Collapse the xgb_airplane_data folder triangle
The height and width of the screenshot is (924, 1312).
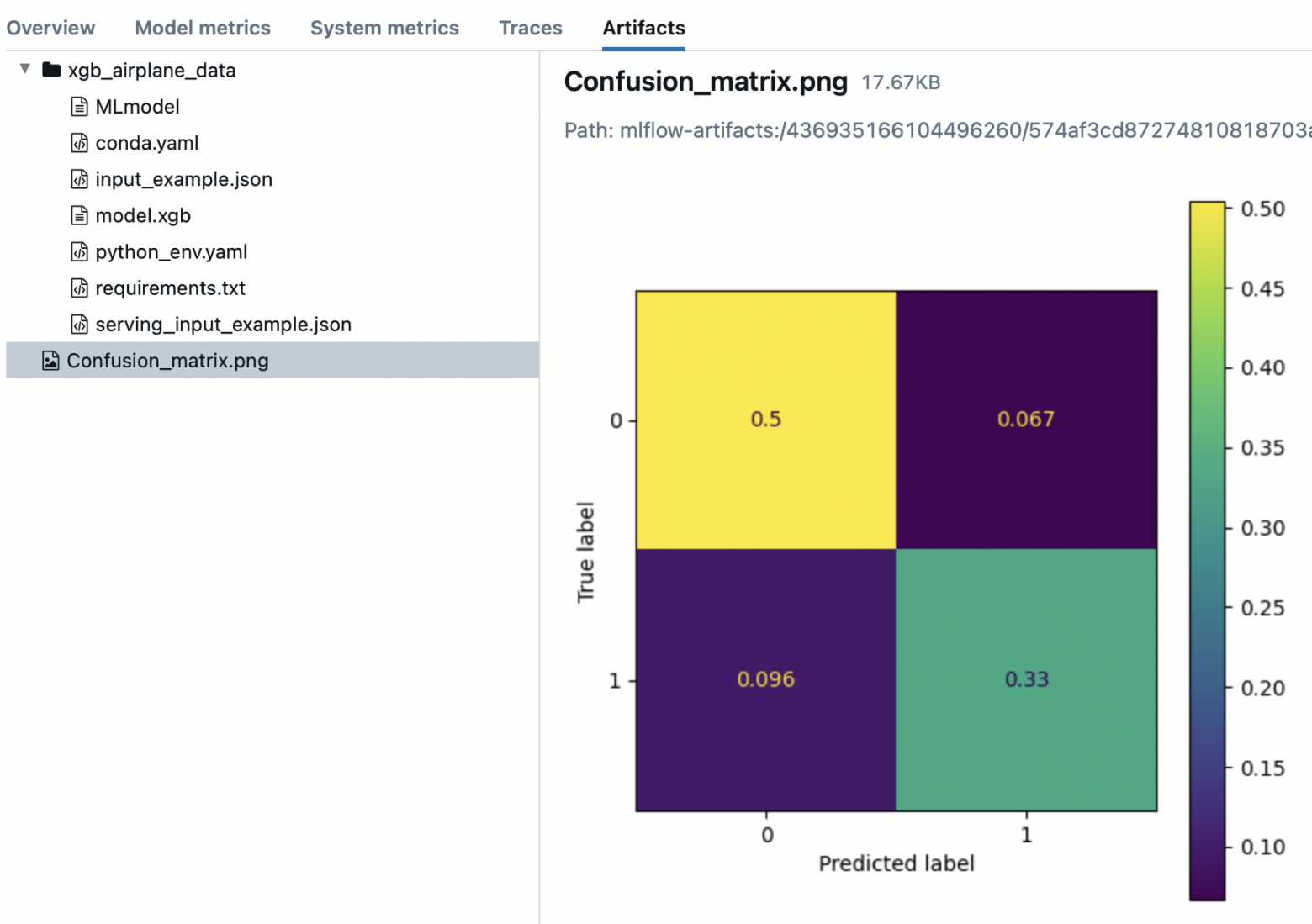point(25,69)
